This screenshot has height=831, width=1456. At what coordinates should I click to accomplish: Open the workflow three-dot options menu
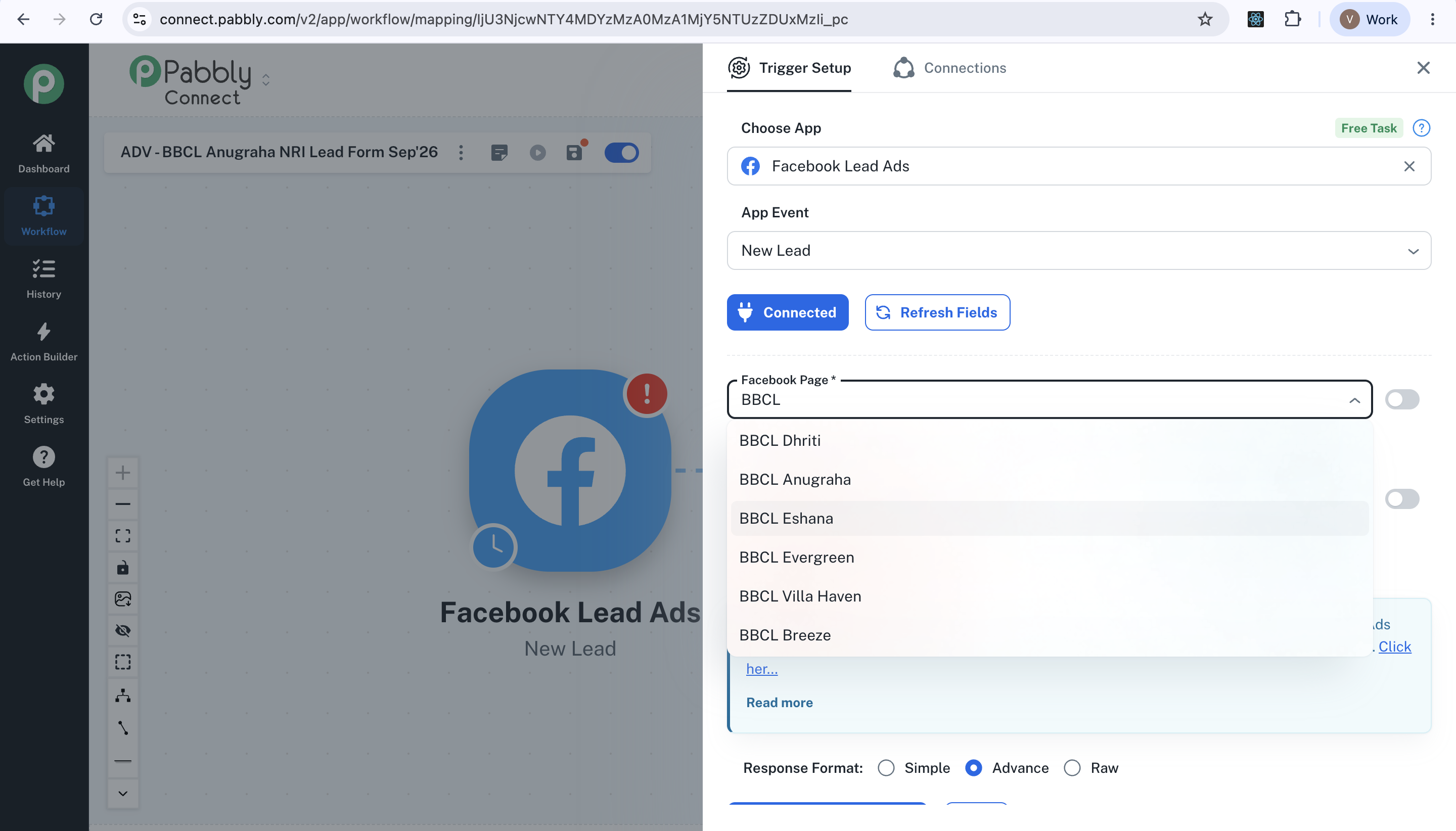click(x=461, y=152)
